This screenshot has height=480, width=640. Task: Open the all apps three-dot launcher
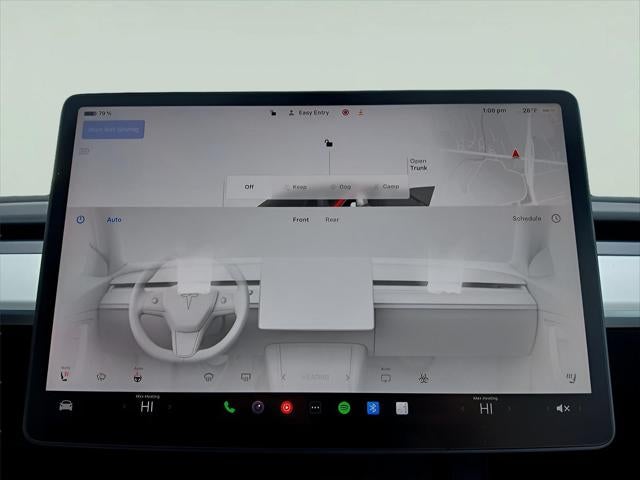pyautogui.click(x=315, y=408)
